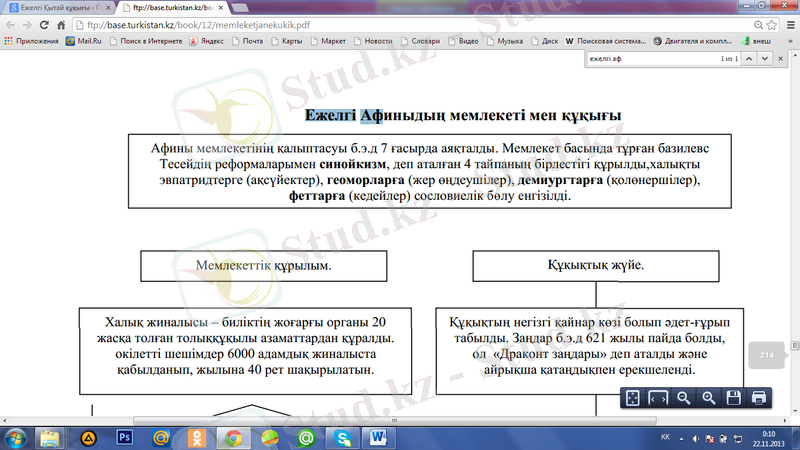Open the Карты bookmark

(287, 41)
